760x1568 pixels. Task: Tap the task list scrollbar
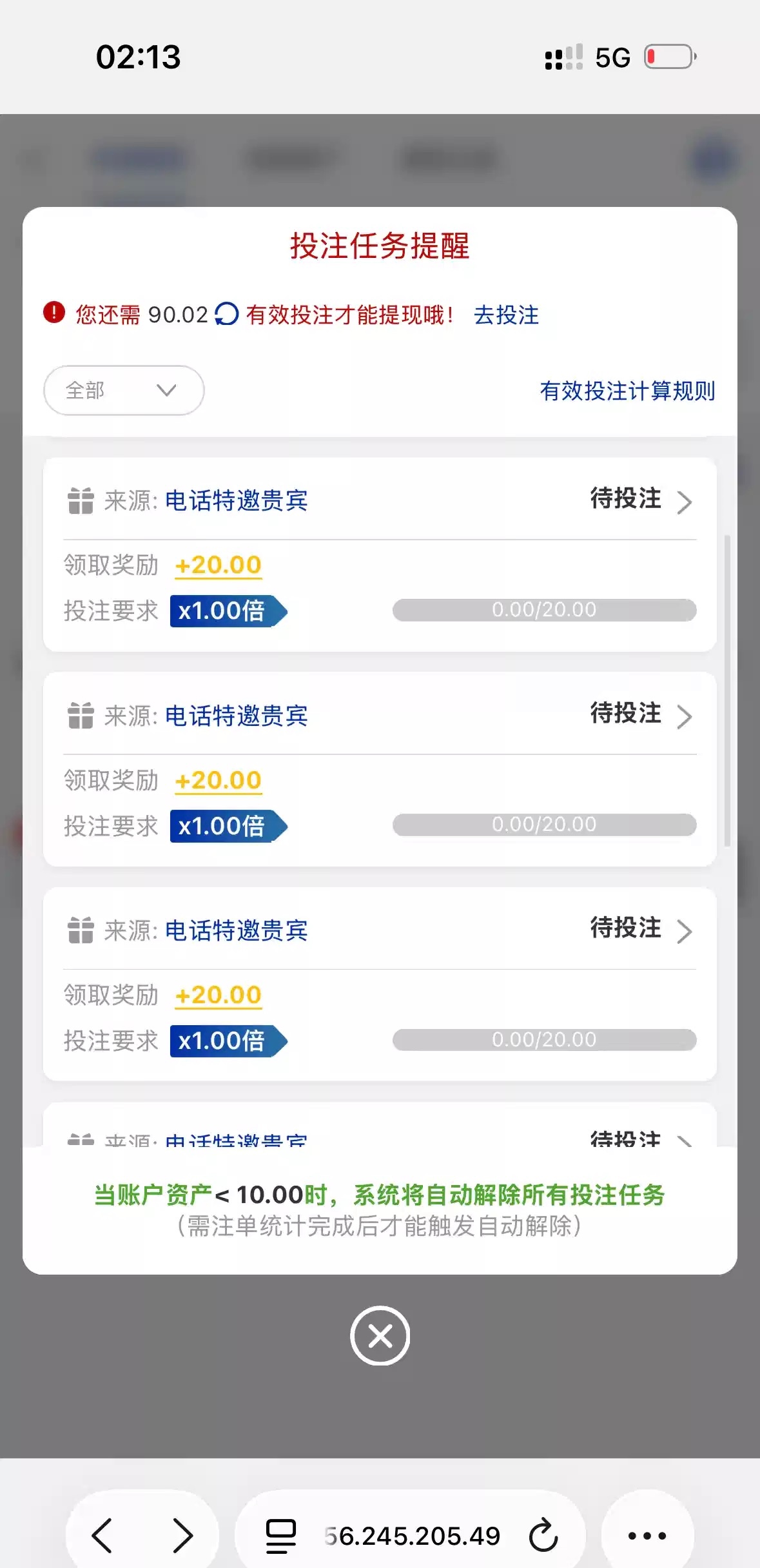pyautogui.click(x=727, y=690)
